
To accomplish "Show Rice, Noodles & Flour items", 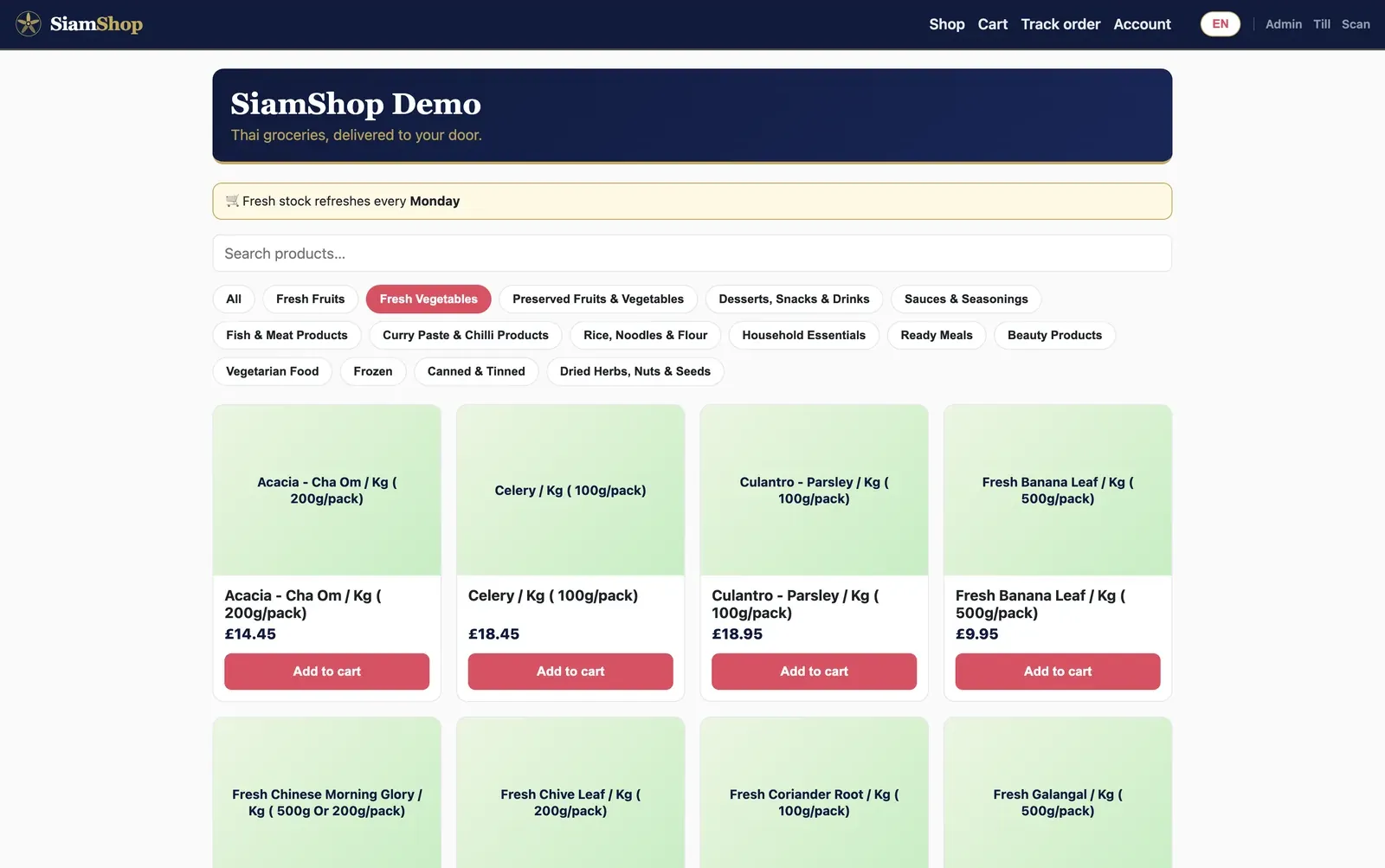I will coord(645,336).
